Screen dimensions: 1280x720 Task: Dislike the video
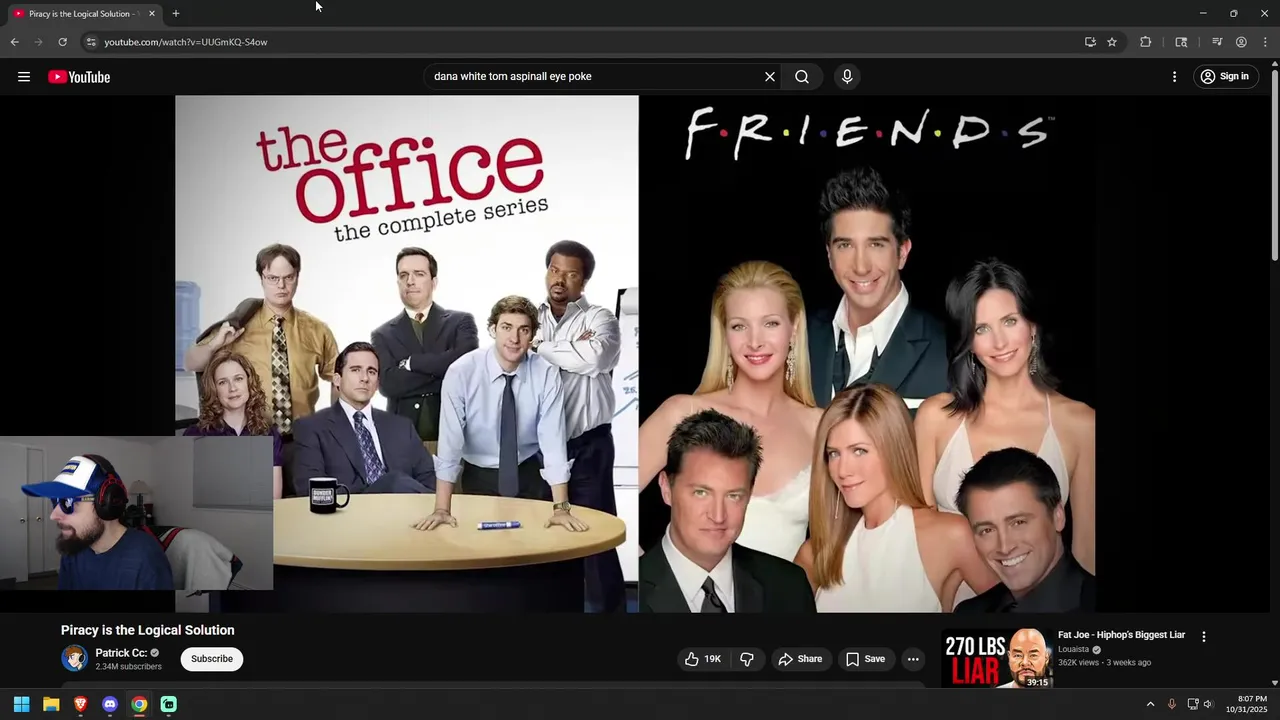pyautogui.click(x=747, y=659)
